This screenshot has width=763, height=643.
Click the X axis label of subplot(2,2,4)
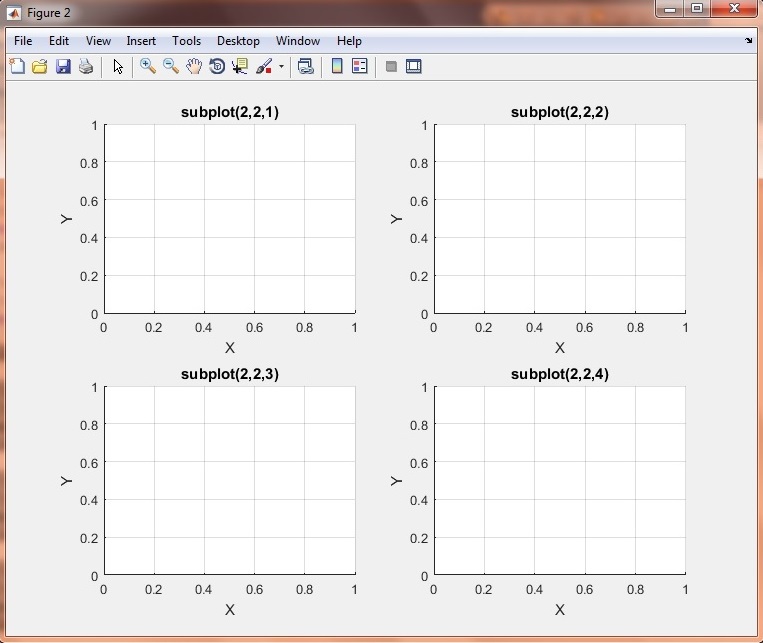[560, 609]
